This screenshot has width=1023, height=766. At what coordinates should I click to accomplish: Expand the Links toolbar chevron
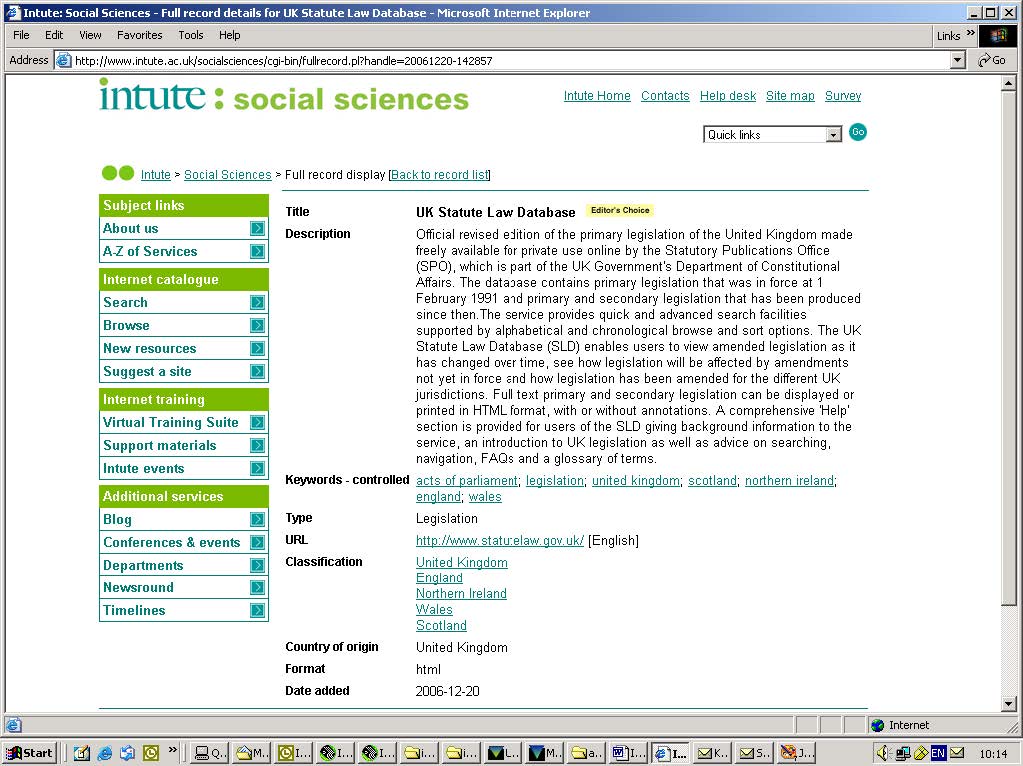(x=970, y=33)
